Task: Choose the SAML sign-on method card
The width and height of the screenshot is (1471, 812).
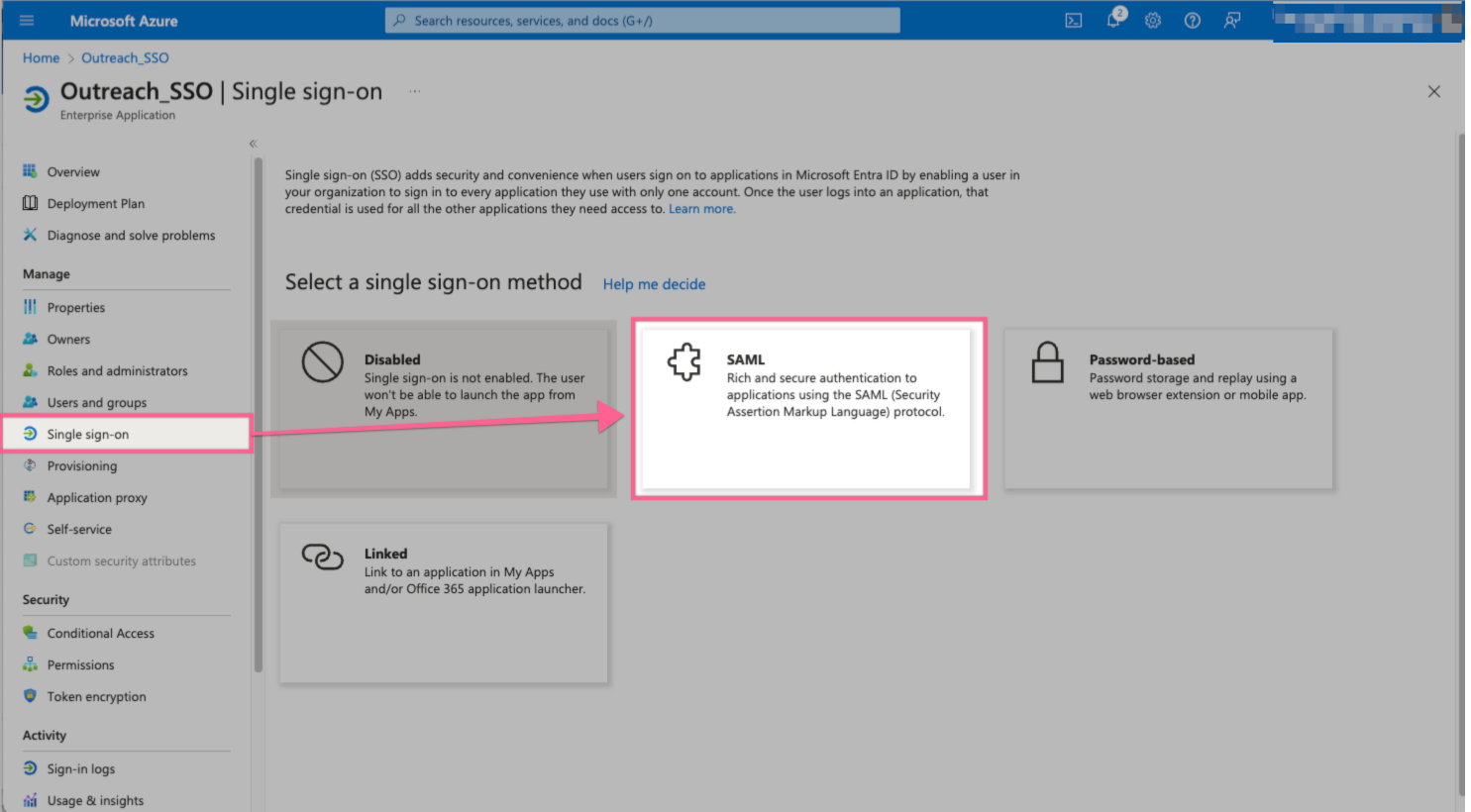Action: (806, 408)
